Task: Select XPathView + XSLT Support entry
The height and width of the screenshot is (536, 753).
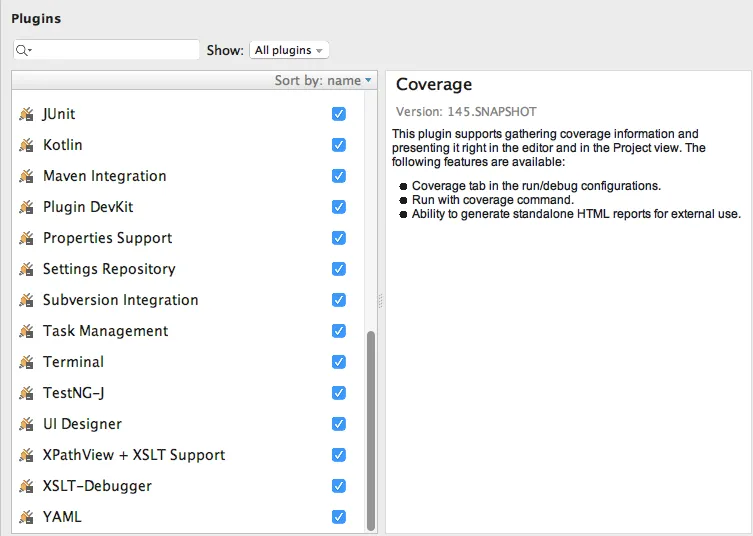Action: click(x=188, y=455)
